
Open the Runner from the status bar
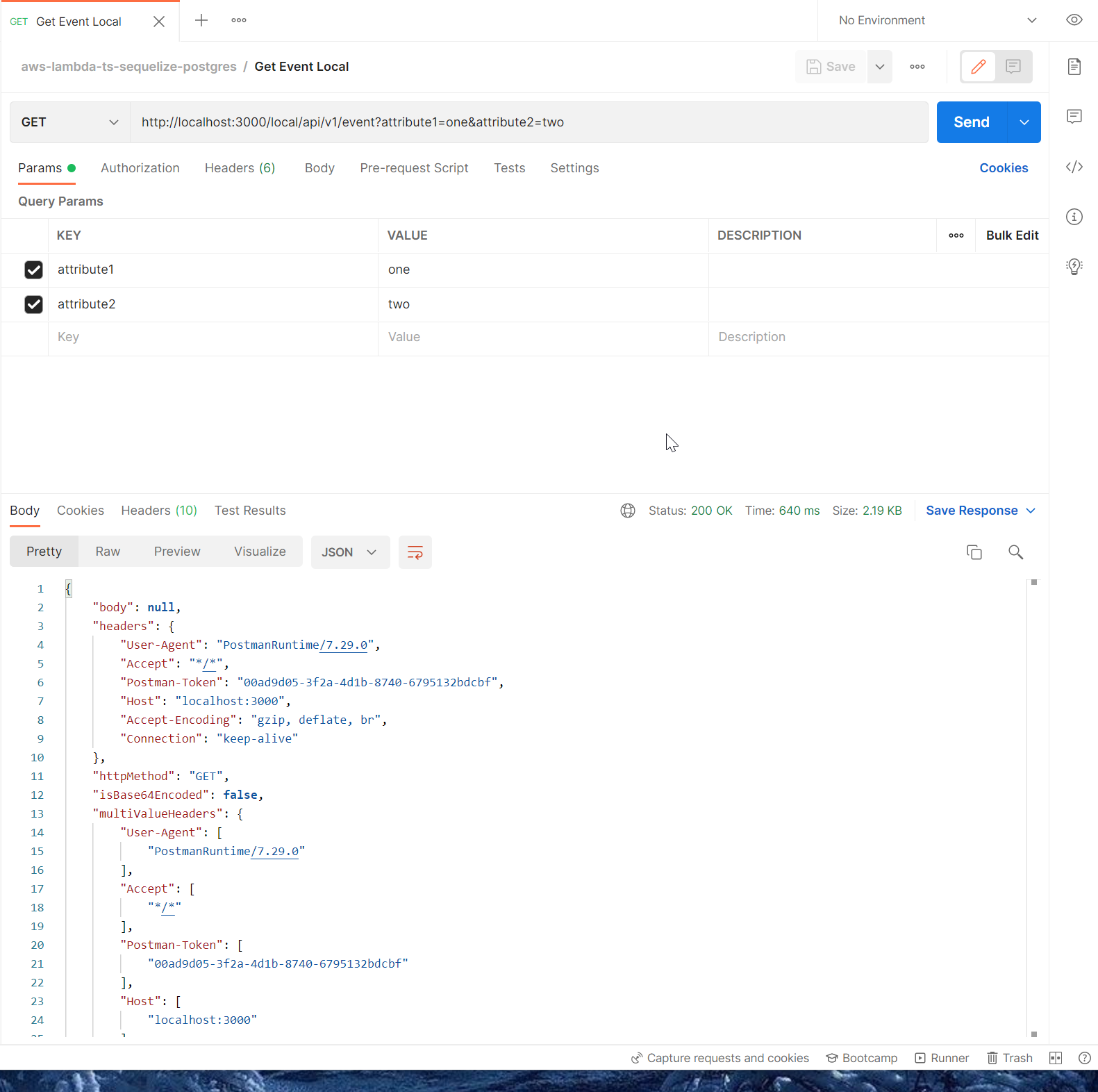click(x=942, y=1058)
